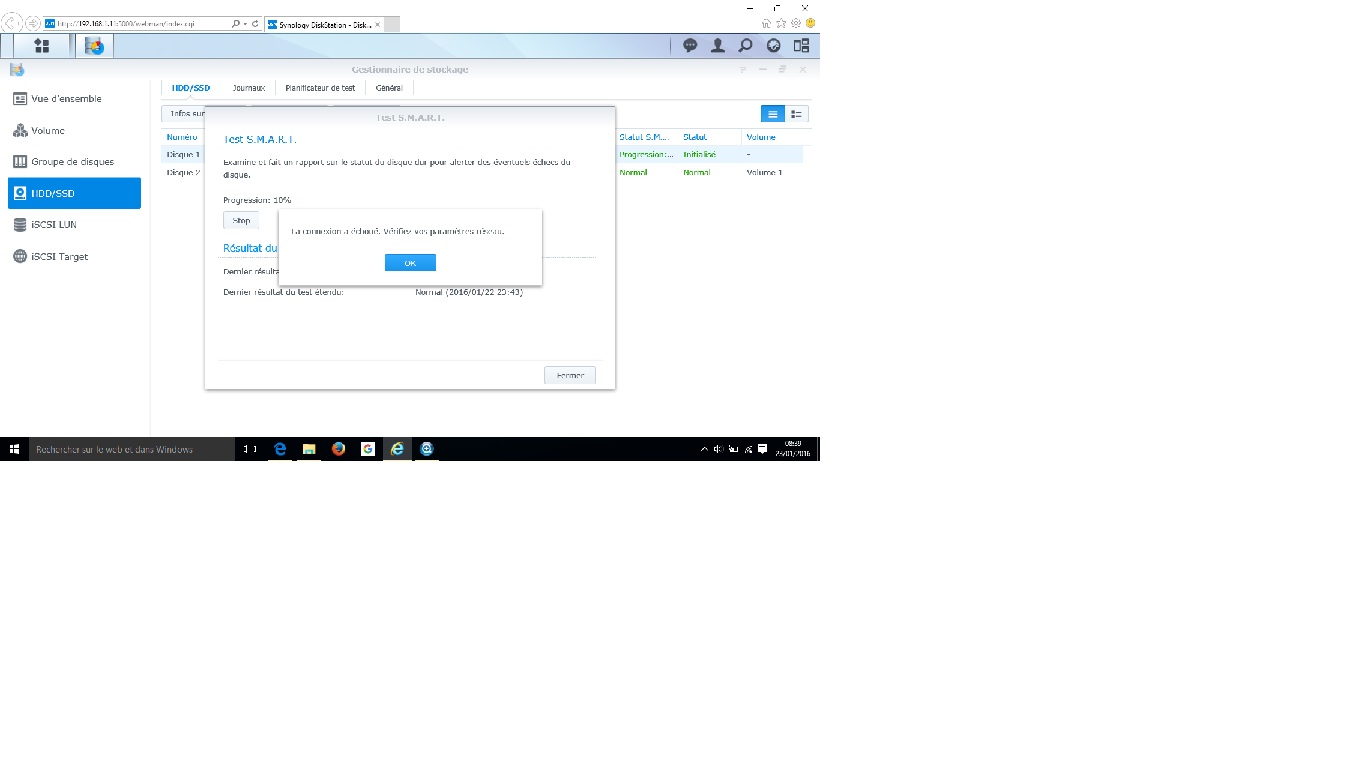Click the DSM search magnifier icon
The width and height of the screenshot is (1366, 768).
(745, 45)
